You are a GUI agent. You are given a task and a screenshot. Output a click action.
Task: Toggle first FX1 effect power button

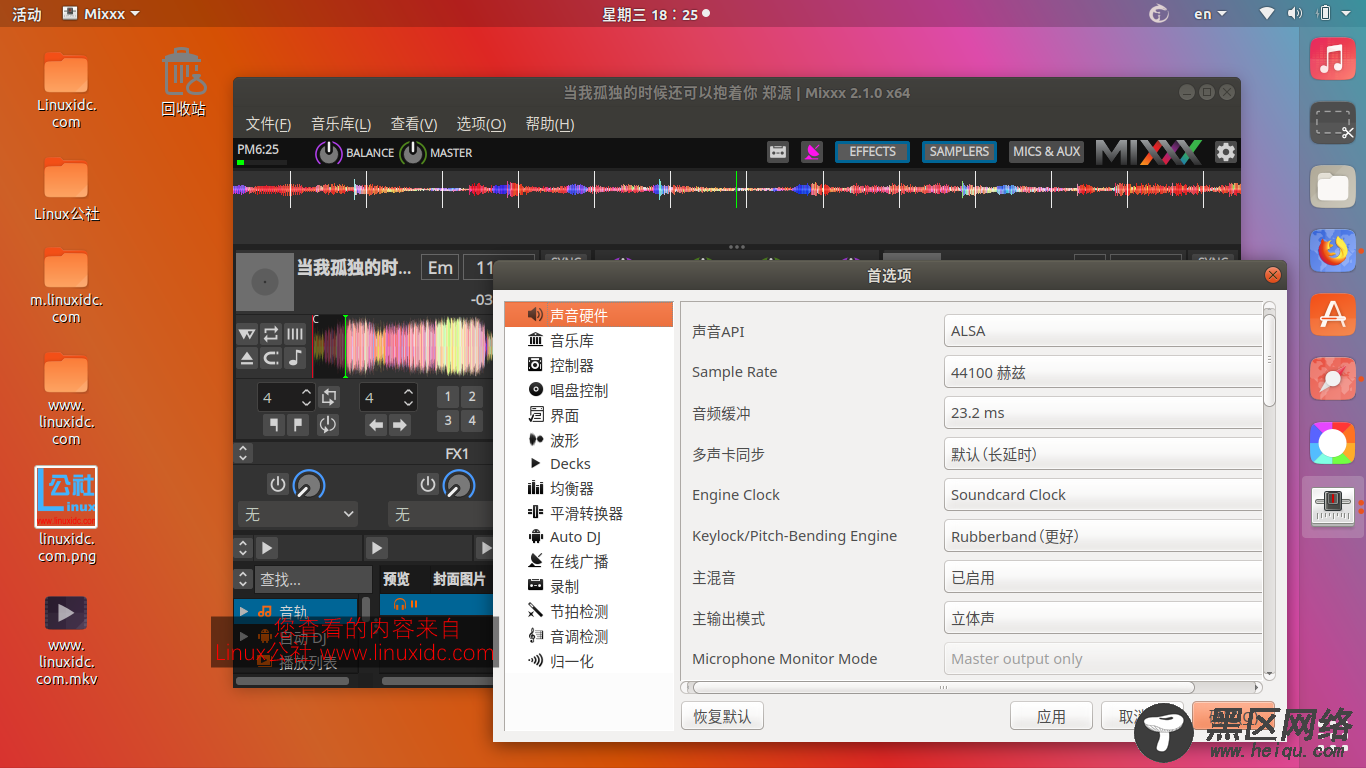278,485
